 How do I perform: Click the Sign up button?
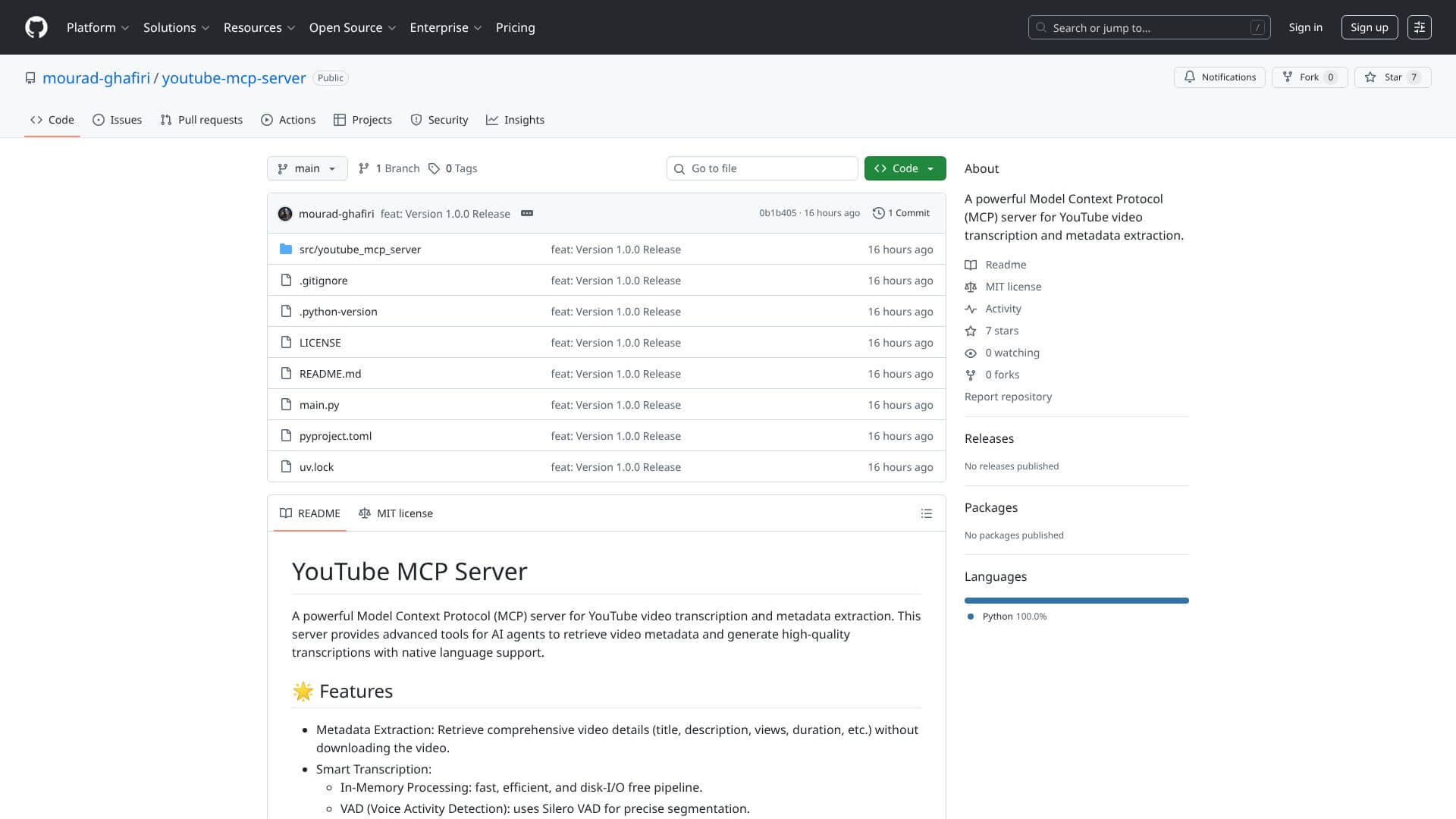coord(1369,27)
